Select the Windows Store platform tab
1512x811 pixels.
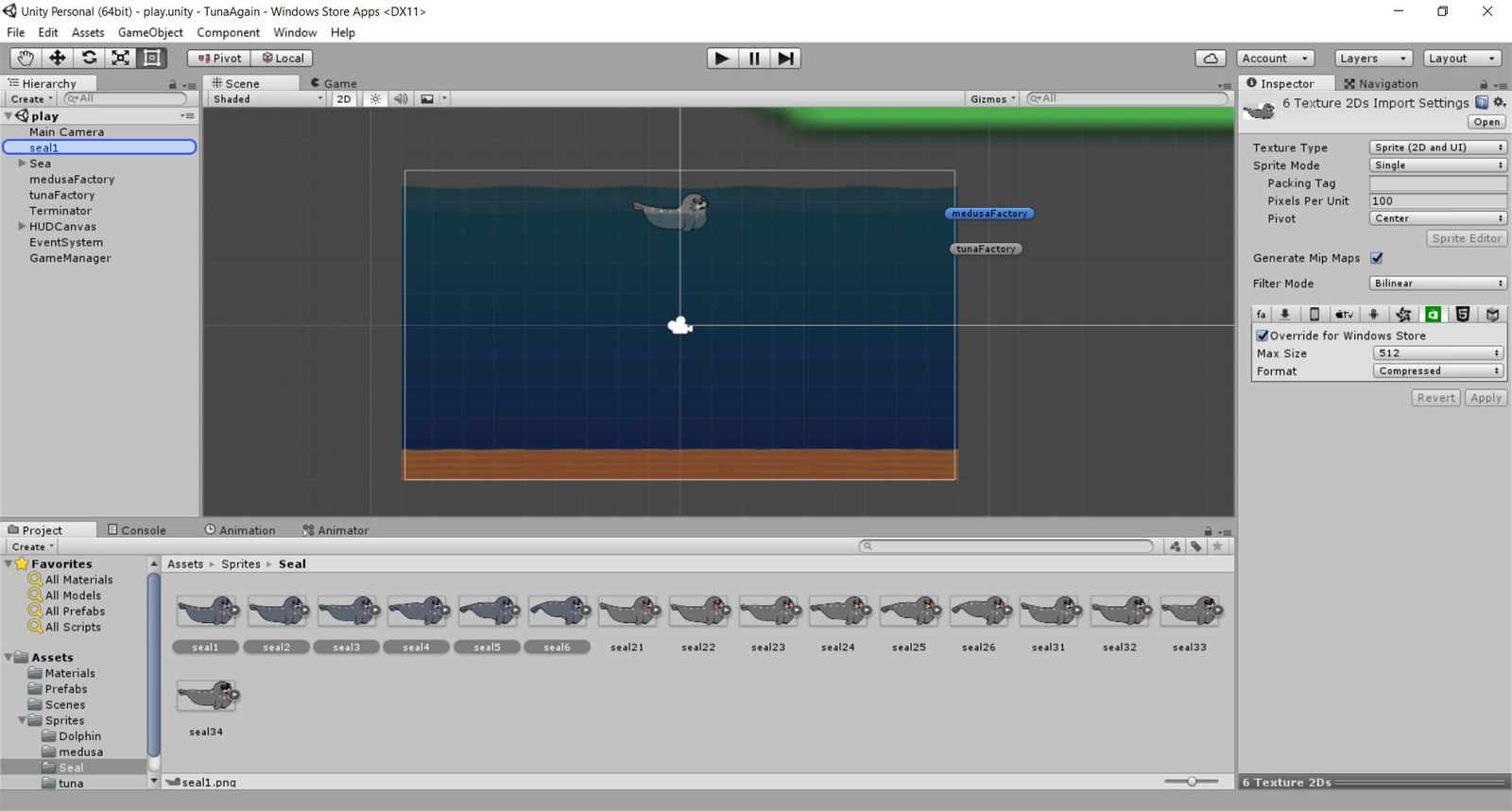(x=1433, y=315)
